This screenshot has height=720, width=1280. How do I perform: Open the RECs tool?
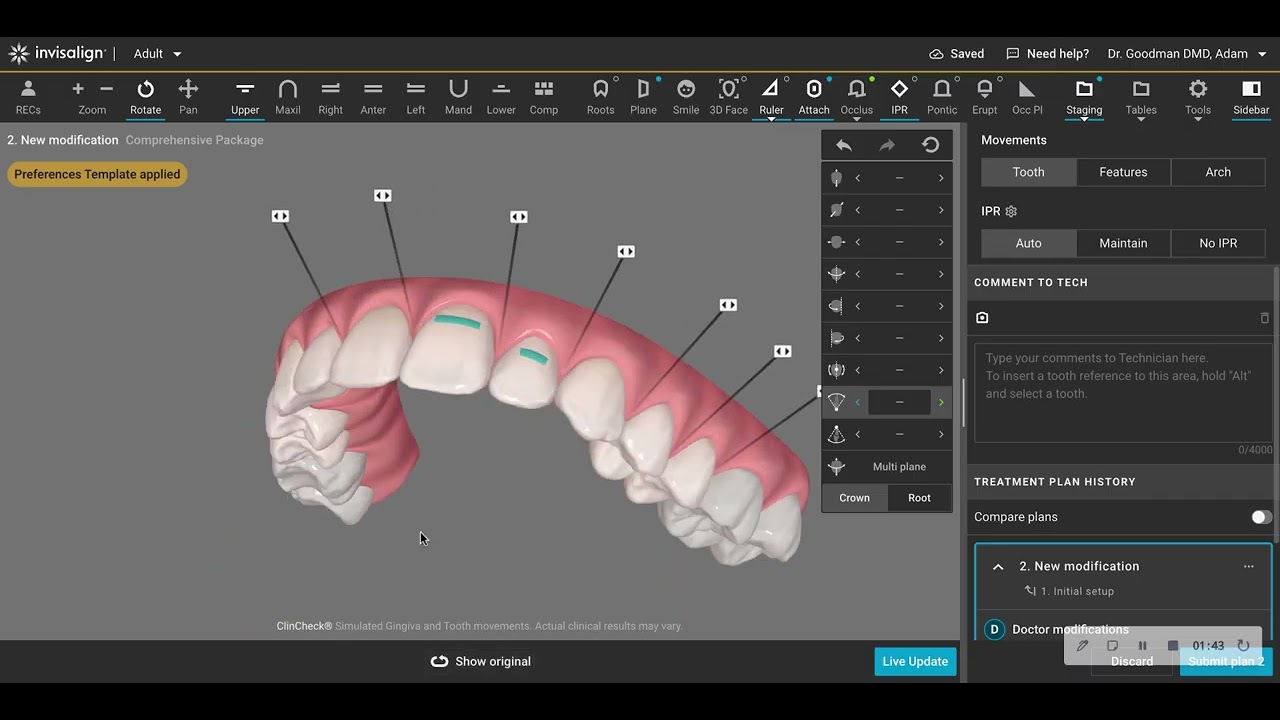click(x=28, y=97)
